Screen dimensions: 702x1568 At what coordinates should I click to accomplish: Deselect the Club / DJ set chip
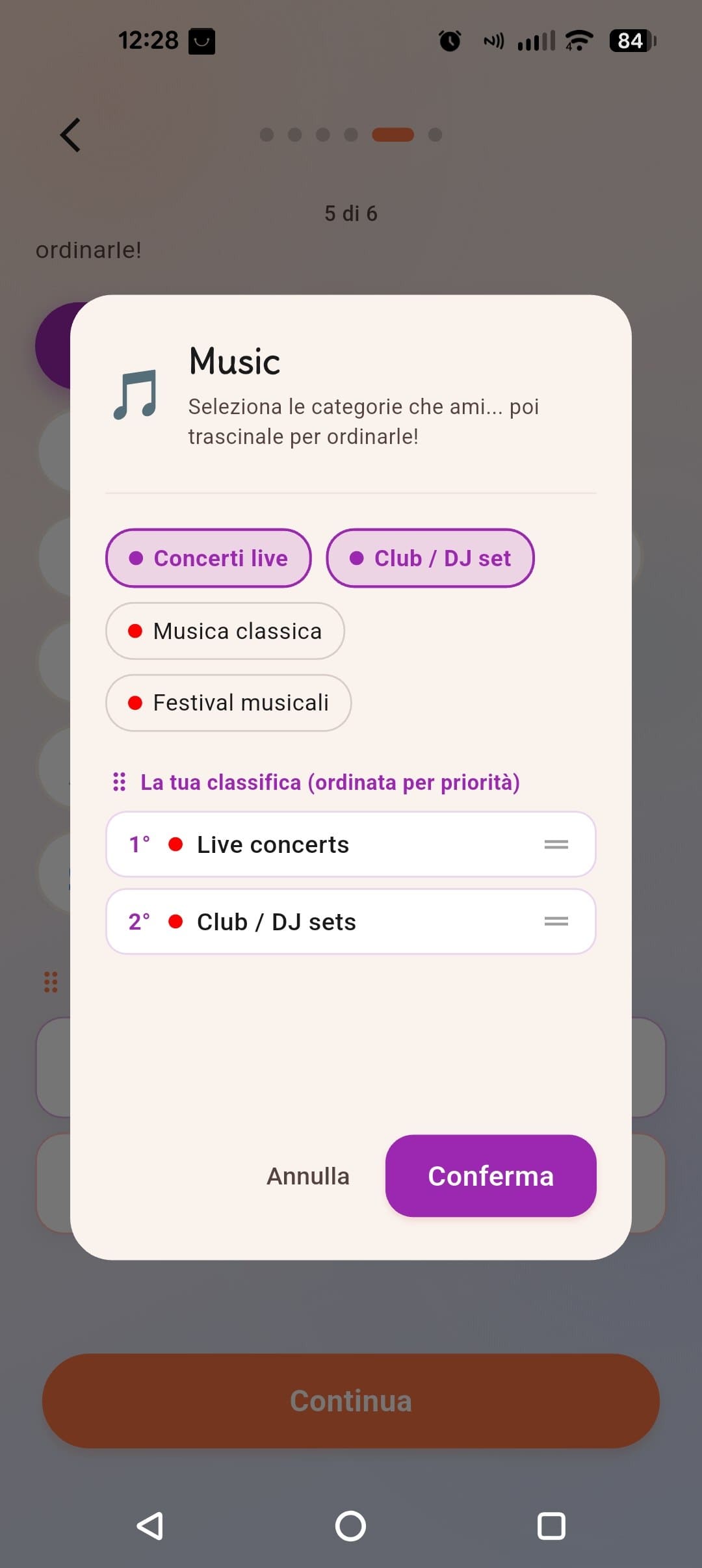pyautogui.click(x=430, y=558)
